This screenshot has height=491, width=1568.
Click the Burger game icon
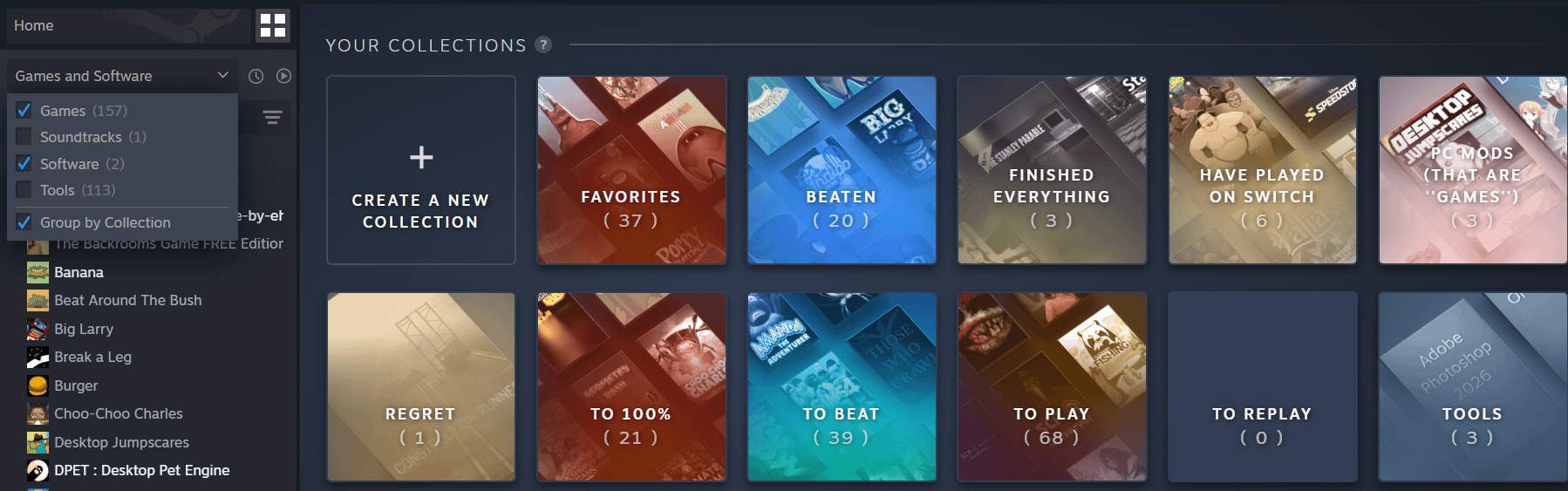click(37, 385)
